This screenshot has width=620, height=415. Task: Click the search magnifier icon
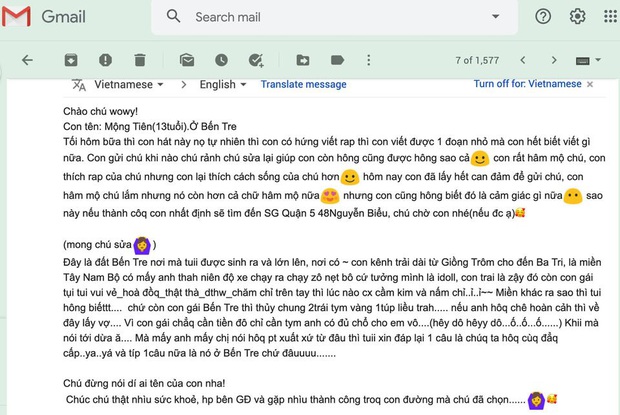[x=173, y=16]
